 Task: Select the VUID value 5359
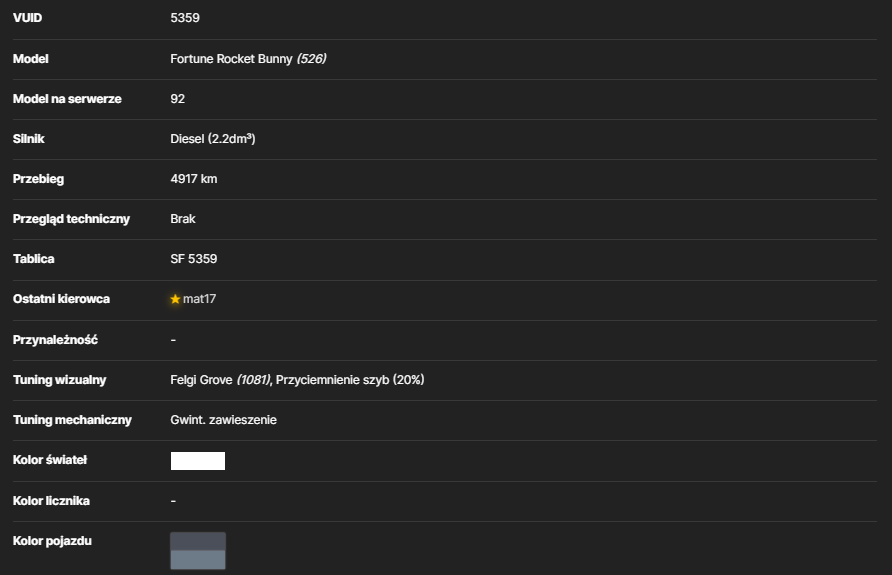185,18
